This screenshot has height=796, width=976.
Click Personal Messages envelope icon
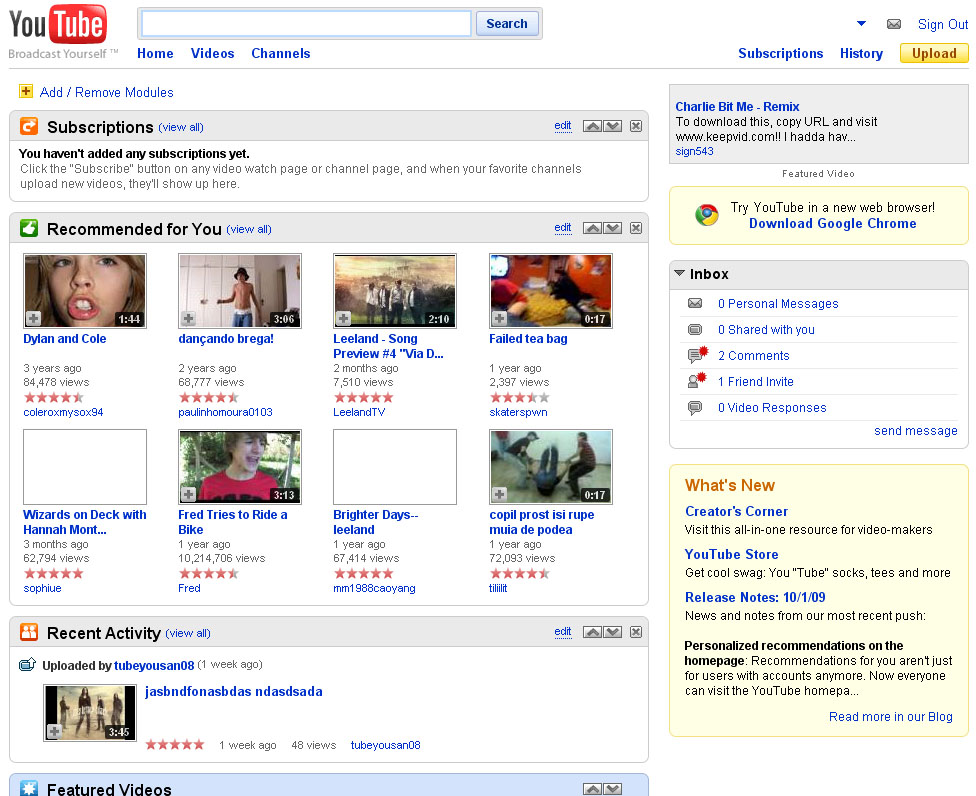[695, 303]
